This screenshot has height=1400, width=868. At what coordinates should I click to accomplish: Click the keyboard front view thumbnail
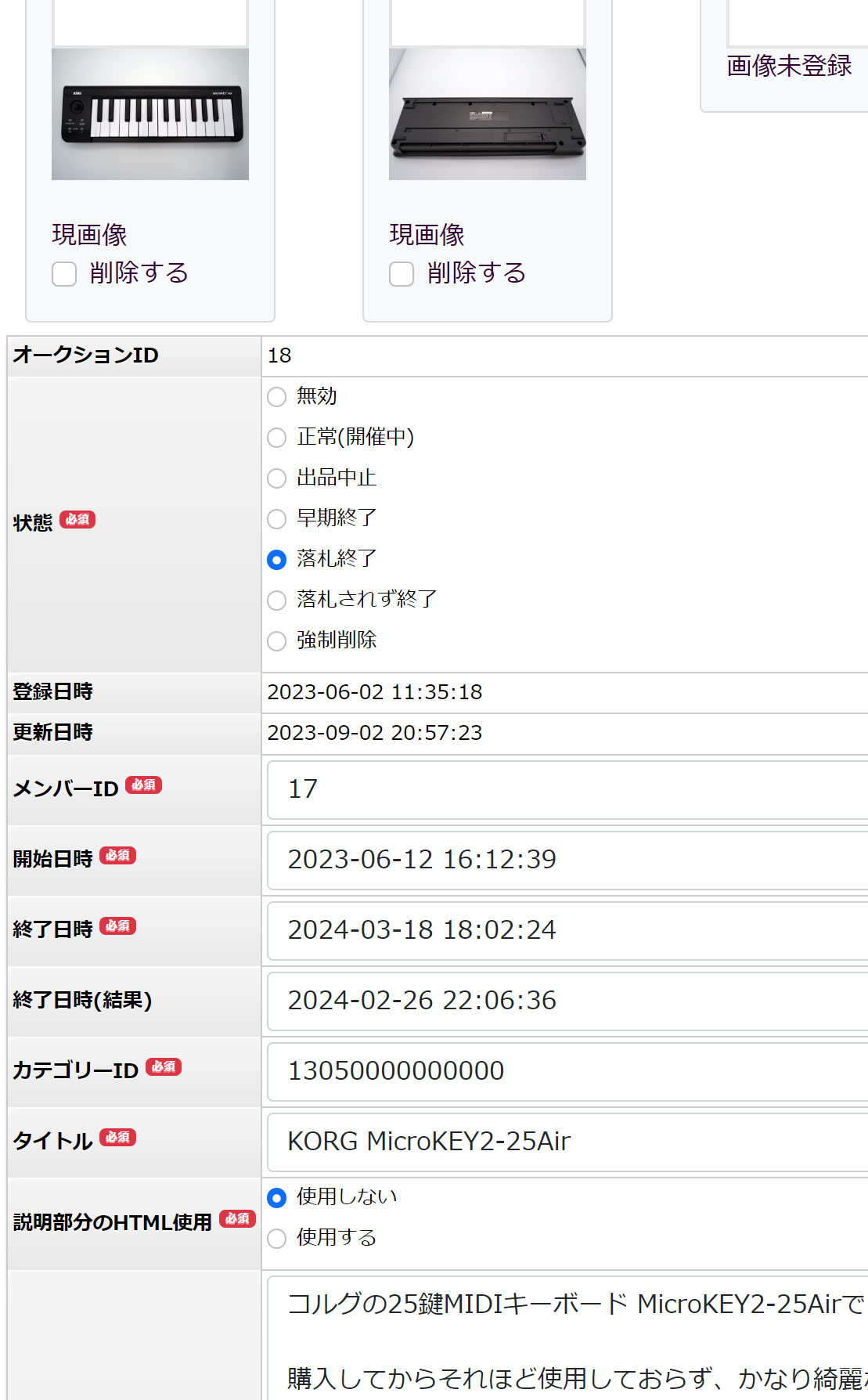coord(150,114)
